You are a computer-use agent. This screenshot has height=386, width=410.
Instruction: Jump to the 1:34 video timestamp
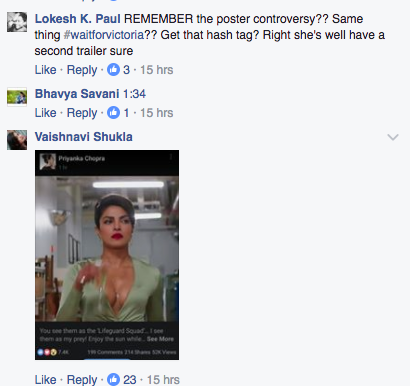[134, 94]
